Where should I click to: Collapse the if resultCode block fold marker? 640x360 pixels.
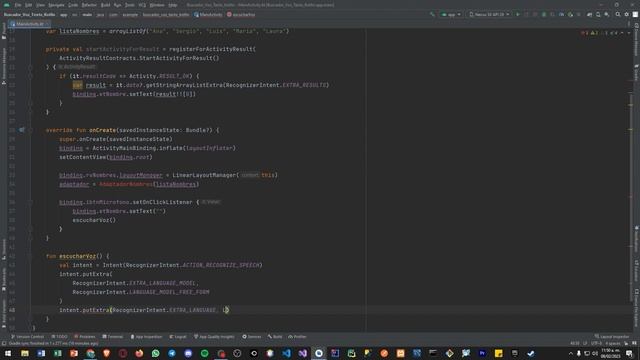[30, 76]
